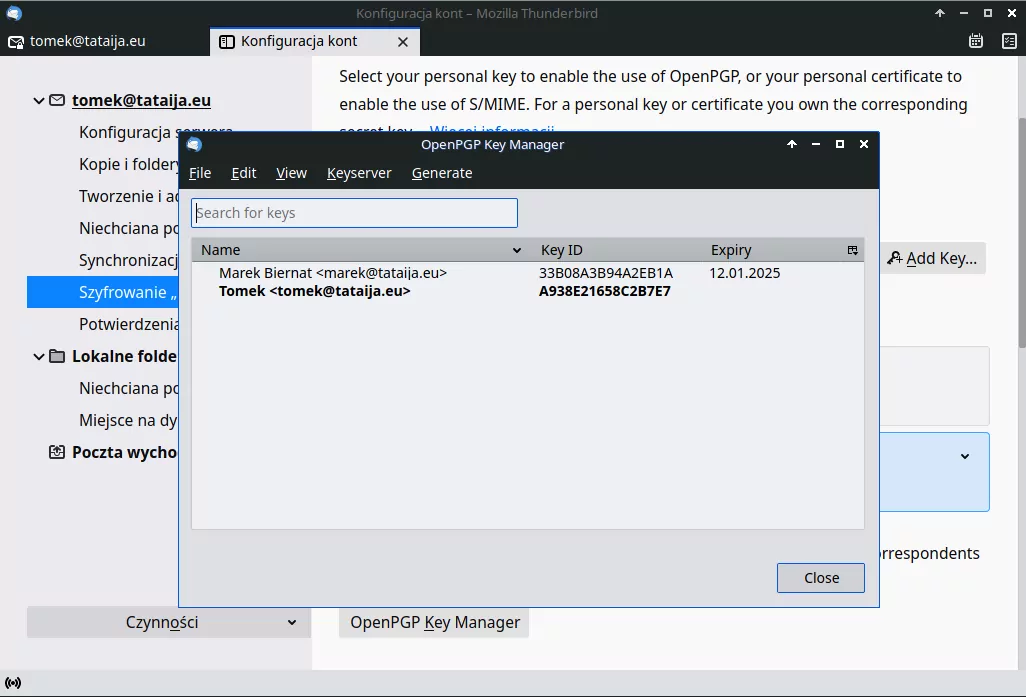Minimize the OpenPGP Key Manager window
Image resolution: width=1026 pixels, height=697 pixels.
coord(816,144)
